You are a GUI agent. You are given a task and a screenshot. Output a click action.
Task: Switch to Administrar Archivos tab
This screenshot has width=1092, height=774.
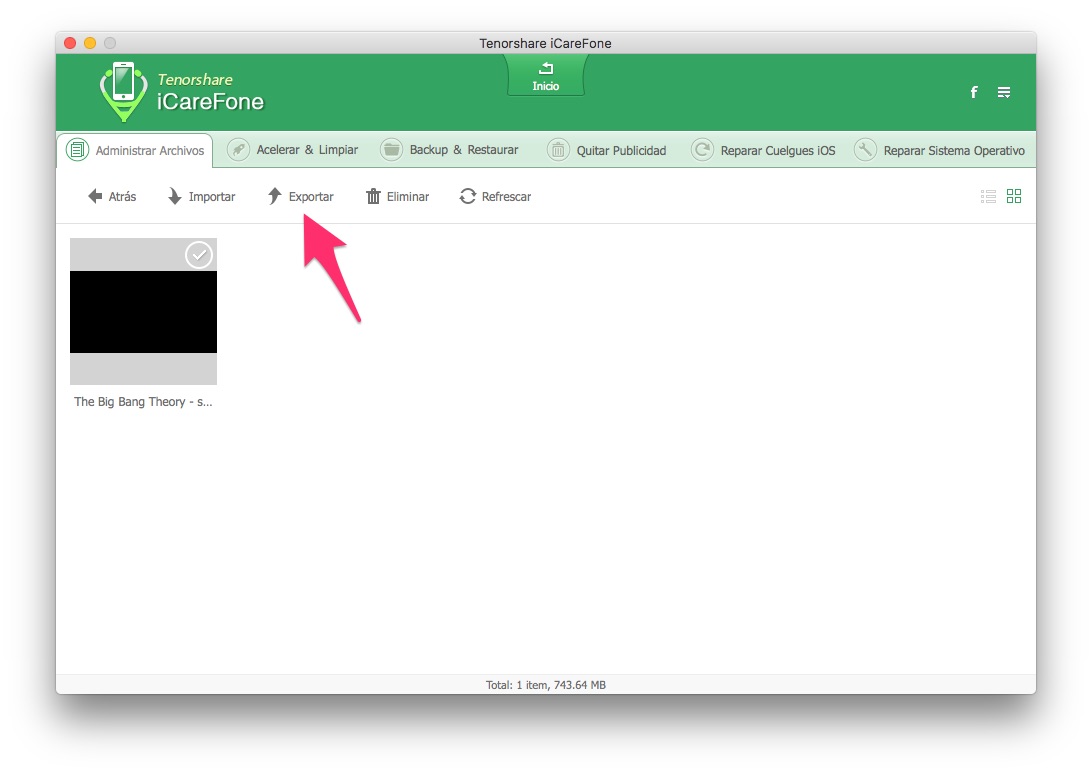[135, 150]
